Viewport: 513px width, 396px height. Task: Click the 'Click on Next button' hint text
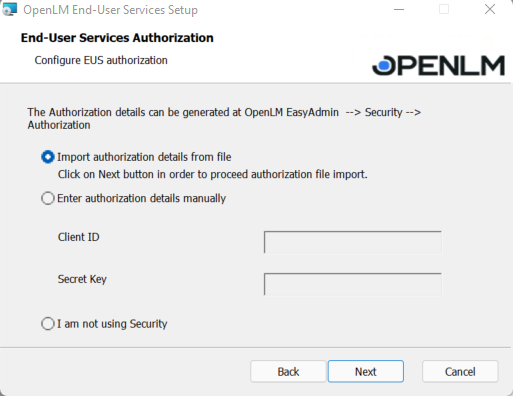click(x=213, y=174)
